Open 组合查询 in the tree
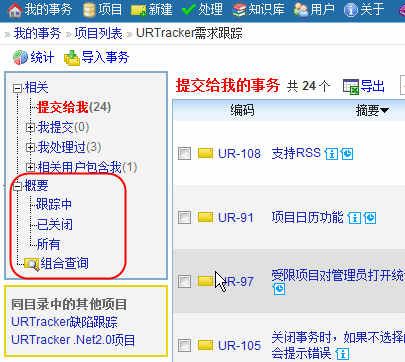405x362 pixels. coord(64,264)
